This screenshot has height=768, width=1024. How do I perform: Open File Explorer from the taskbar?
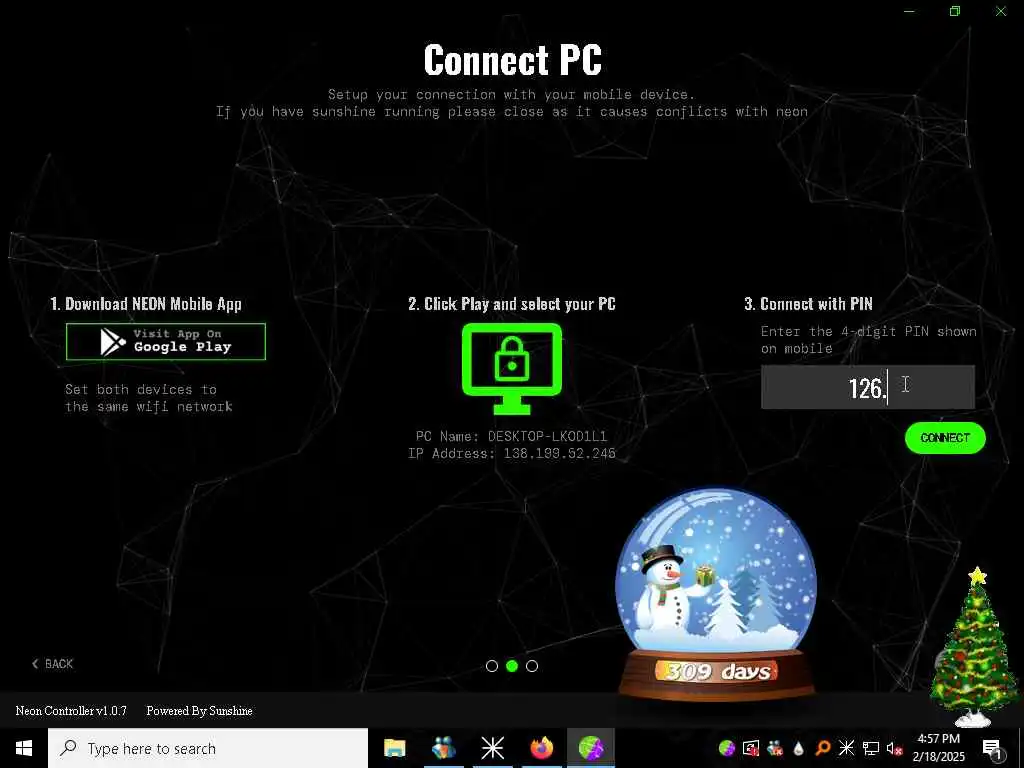click(394, 748)
